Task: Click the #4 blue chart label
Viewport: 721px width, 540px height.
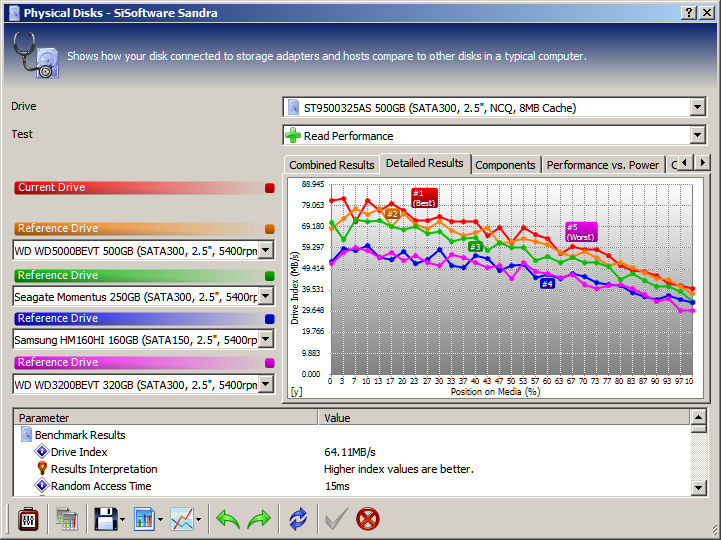Action: (x=547, y=284)
